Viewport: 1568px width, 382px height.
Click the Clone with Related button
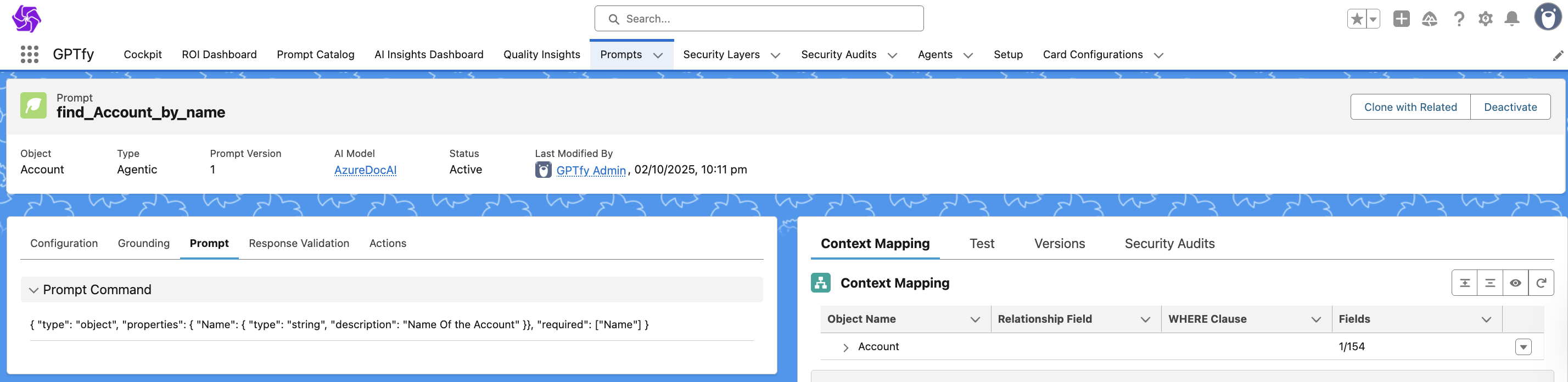point(1410,107)
